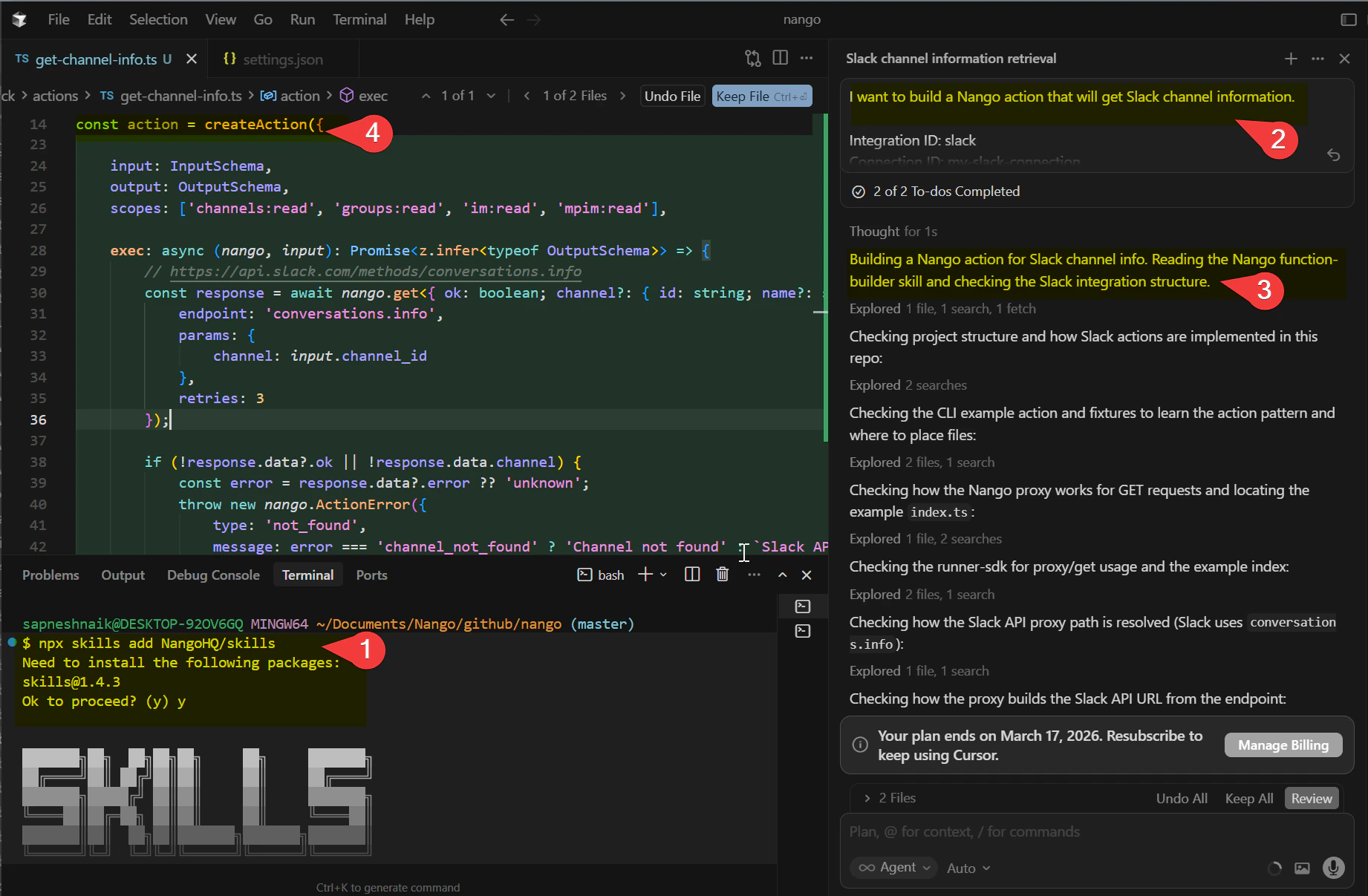Toggle the side panel layout icon
The image size is (1368, 896).
click(x=1349, y=20)
